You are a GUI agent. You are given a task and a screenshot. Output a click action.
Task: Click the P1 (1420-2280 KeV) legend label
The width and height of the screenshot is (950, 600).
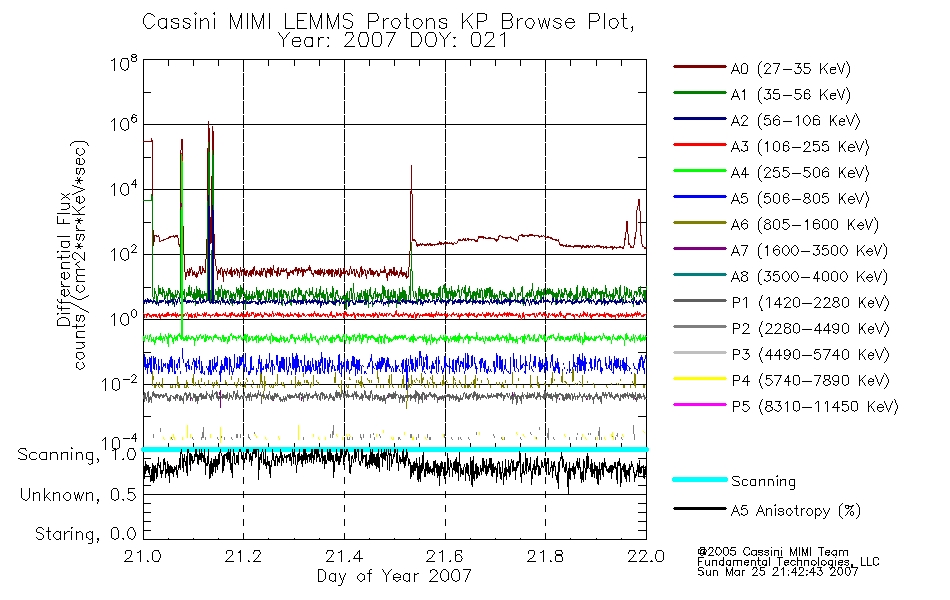(810, 303)
